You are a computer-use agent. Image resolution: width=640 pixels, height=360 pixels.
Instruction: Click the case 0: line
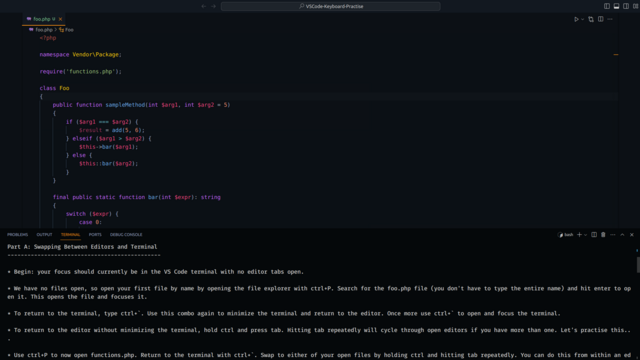pos(90,222)
